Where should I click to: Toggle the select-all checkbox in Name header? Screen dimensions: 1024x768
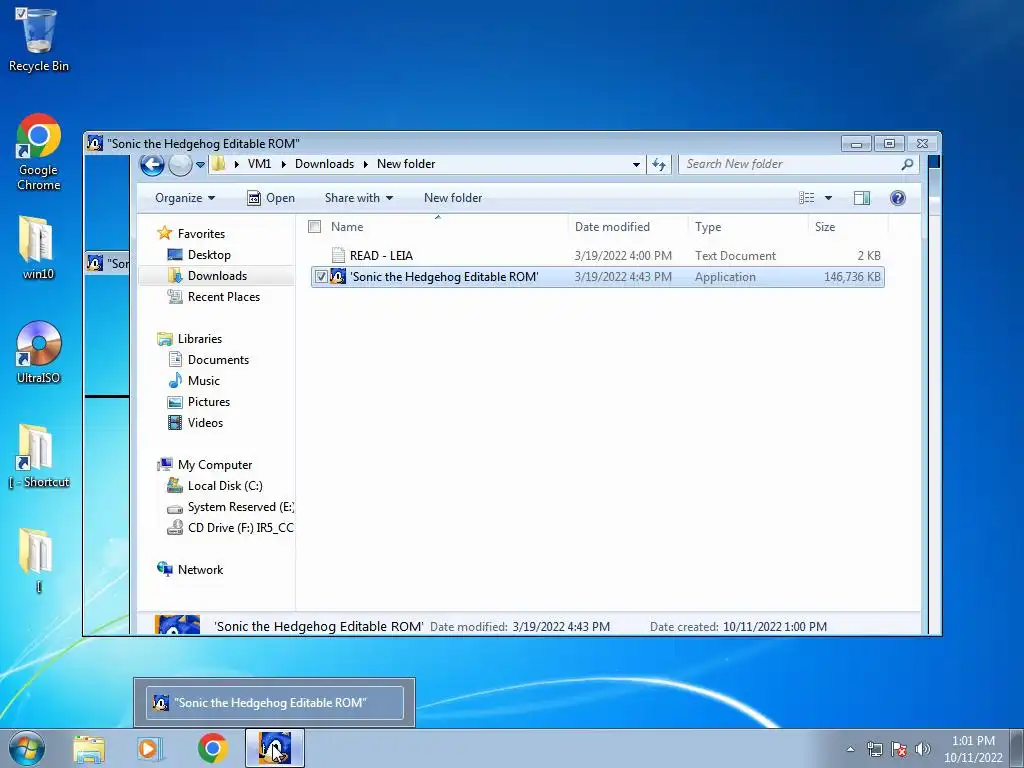(x=314, y=227)
